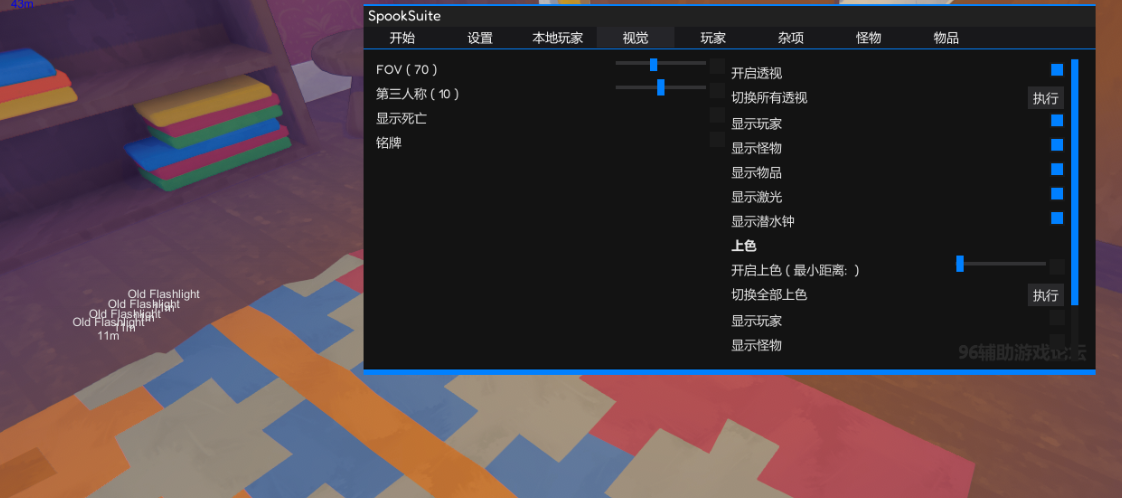Screen dimensions: 1122x498
Task: Enable the 开启上色 checkbox
Action: [x=1057, y=267]
